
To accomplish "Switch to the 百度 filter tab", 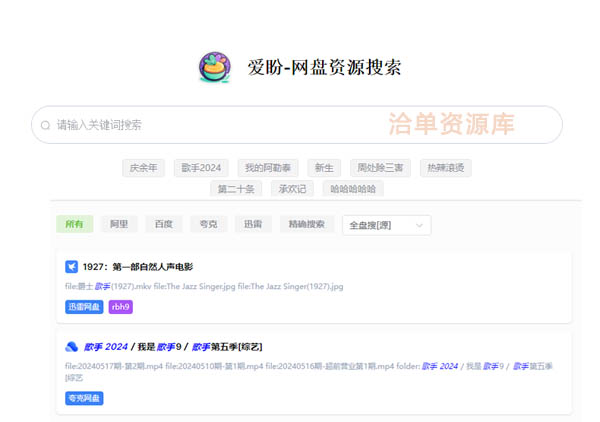I will [x=164, y=224].
